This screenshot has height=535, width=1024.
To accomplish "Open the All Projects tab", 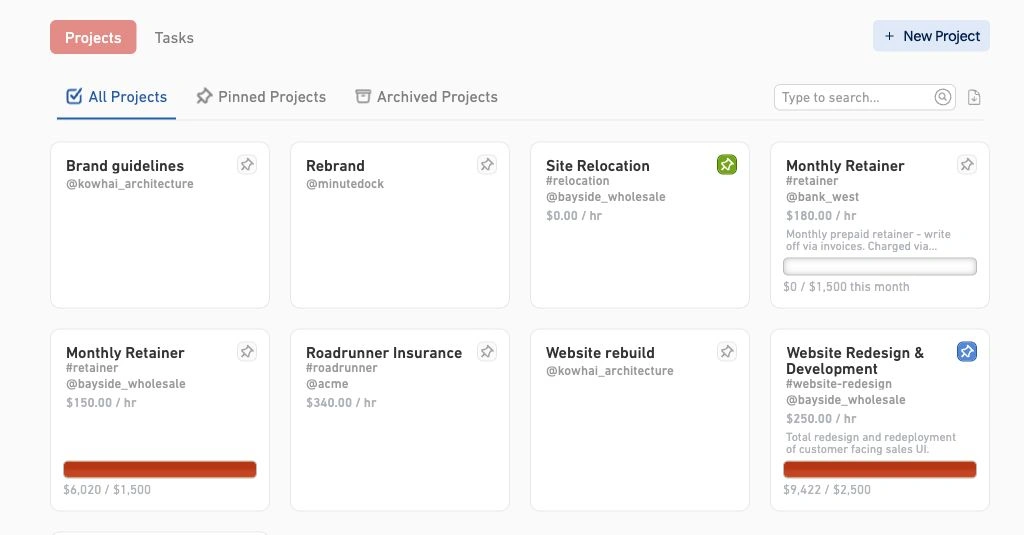I will coord(116,97).
